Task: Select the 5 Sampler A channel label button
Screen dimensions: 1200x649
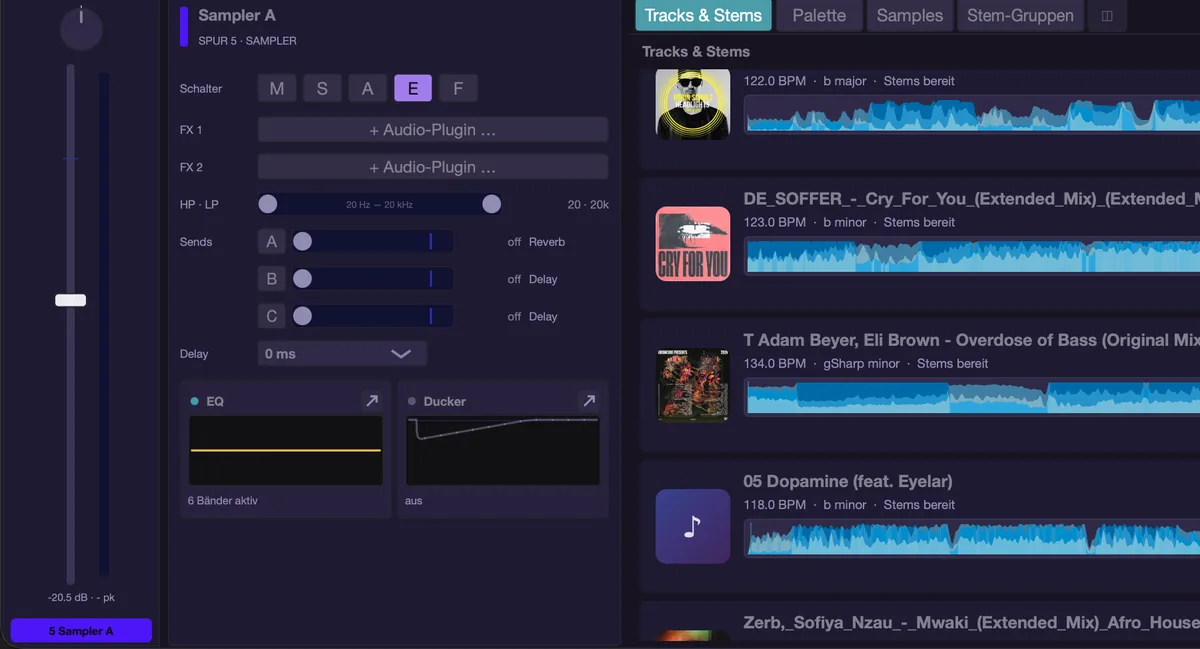Action: pyautogui.click(x=81, y=631)
